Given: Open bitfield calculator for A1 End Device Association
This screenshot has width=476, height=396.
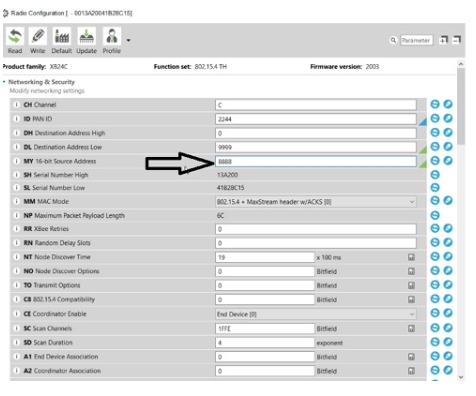Looking at the screenshot, I should (x=411, y=357).
